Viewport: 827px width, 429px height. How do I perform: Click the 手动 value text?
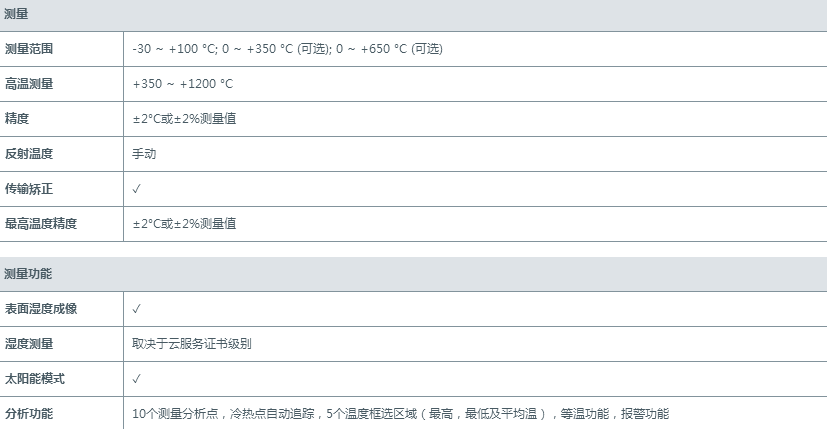tap(144, 154)
